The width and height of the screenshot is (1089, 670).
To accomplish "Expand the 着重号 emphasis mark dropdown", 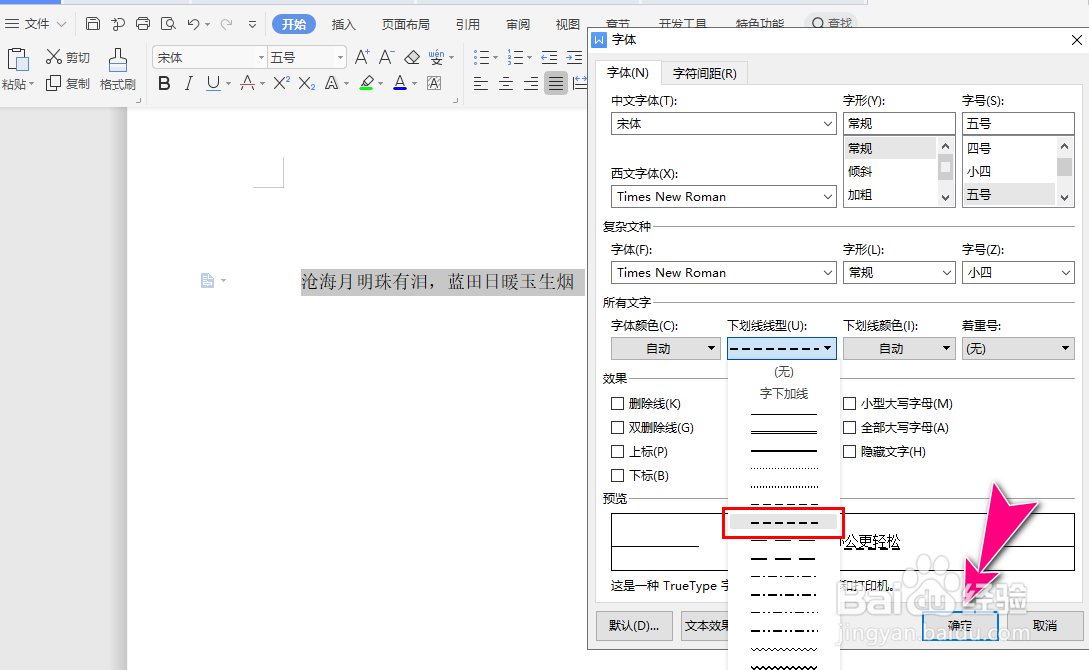I will pos(1018,348).
